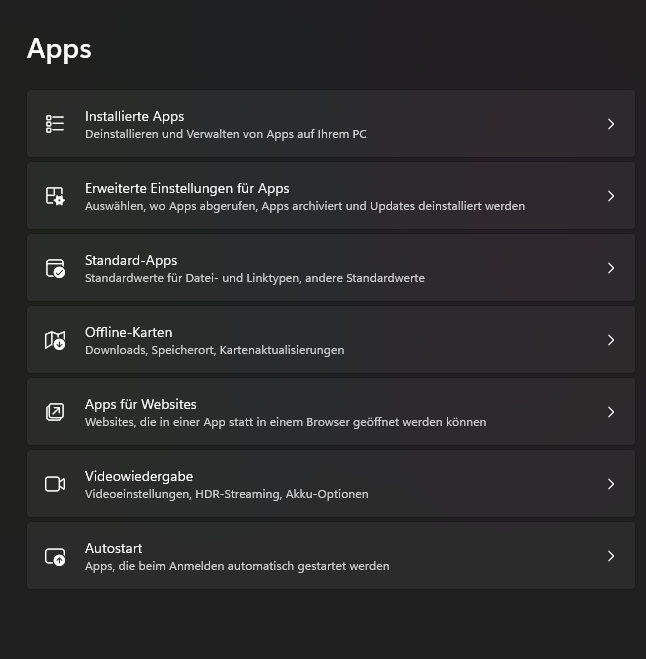This screenshot has height=659, width=646.
Task: Click the Offline-Karten chevron arrow
Action: click(x=610, y=340)
